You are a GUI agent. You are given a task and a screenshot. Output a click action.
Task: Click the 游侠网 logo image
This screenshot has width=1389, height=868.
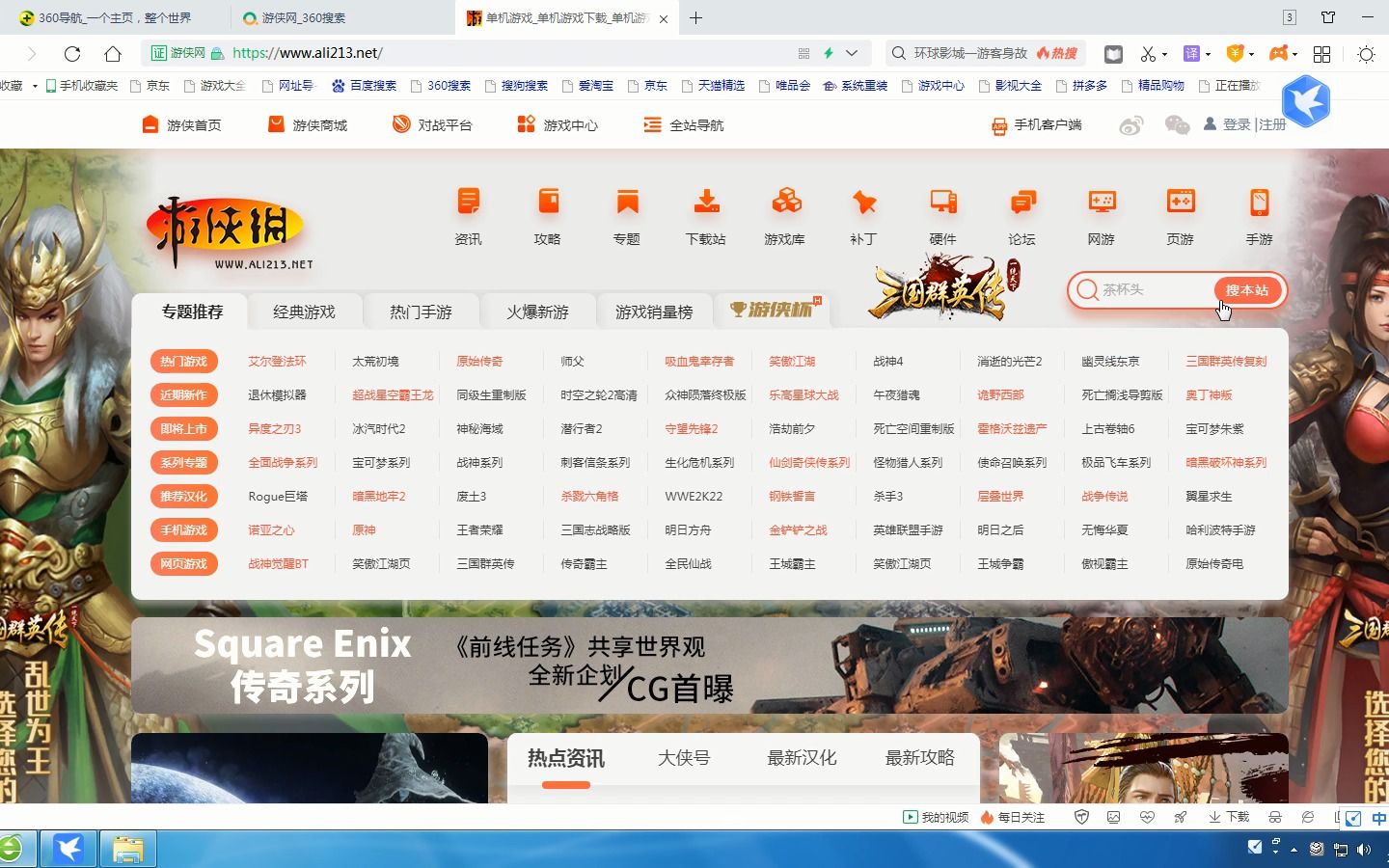230,231
